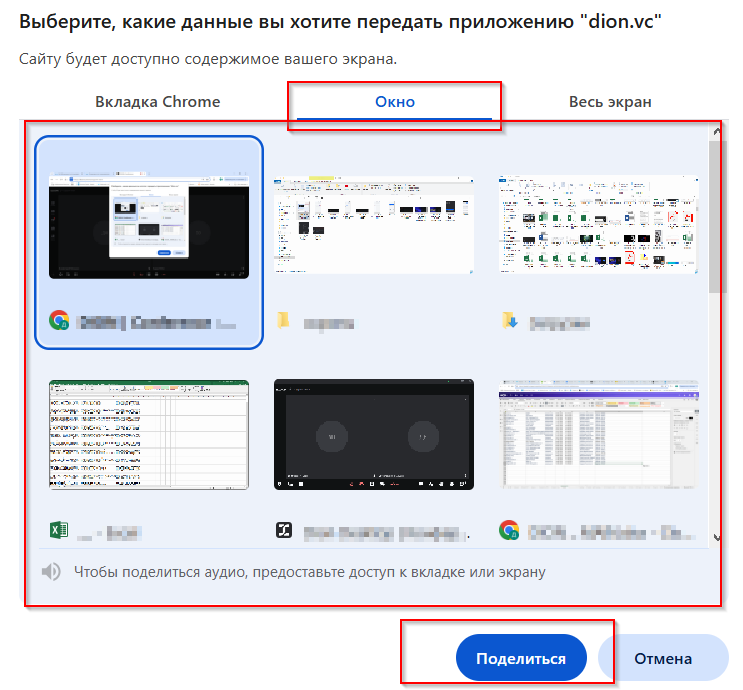Click the green Excel icon
This screenshot has height=690, width=743.
pos(59,531)
